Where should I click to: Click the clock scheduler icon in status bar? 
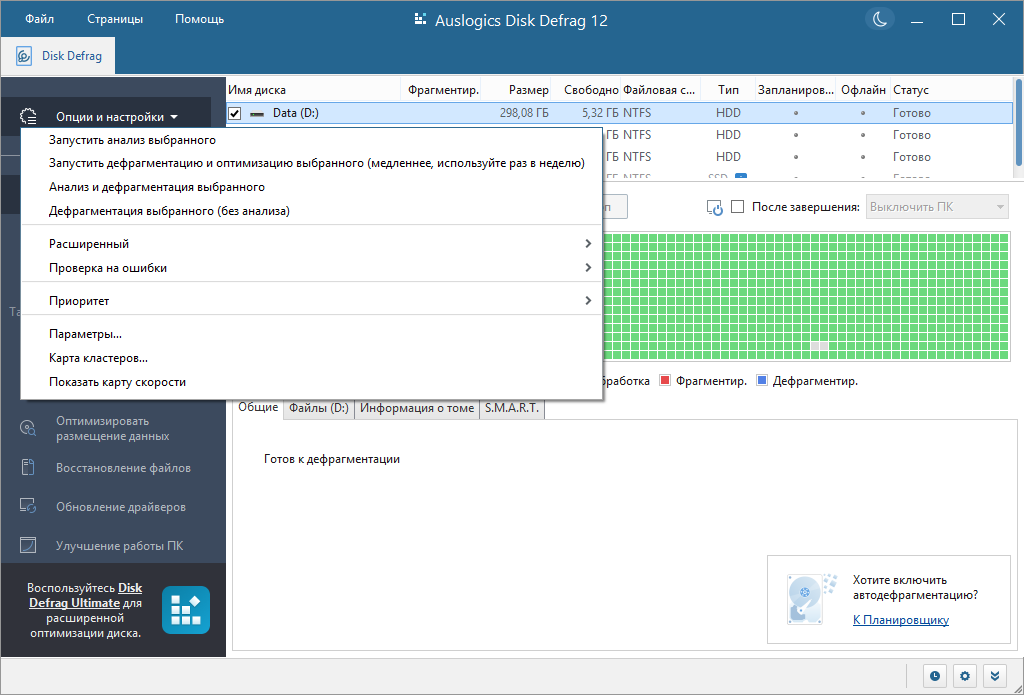(x=935, y=676)
